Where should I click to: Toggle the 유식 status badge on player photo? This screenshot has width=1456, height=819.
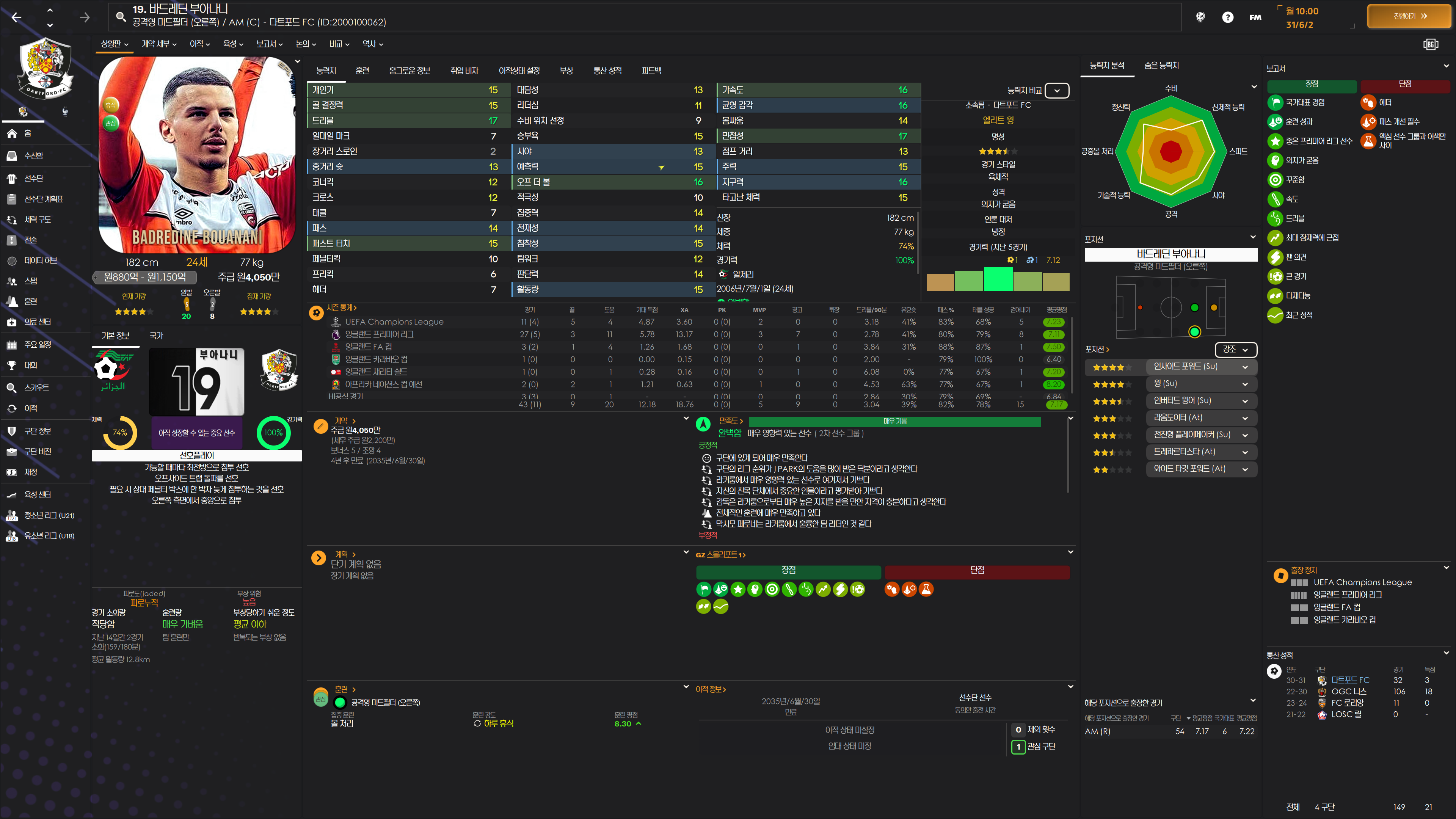coord(111,105)
